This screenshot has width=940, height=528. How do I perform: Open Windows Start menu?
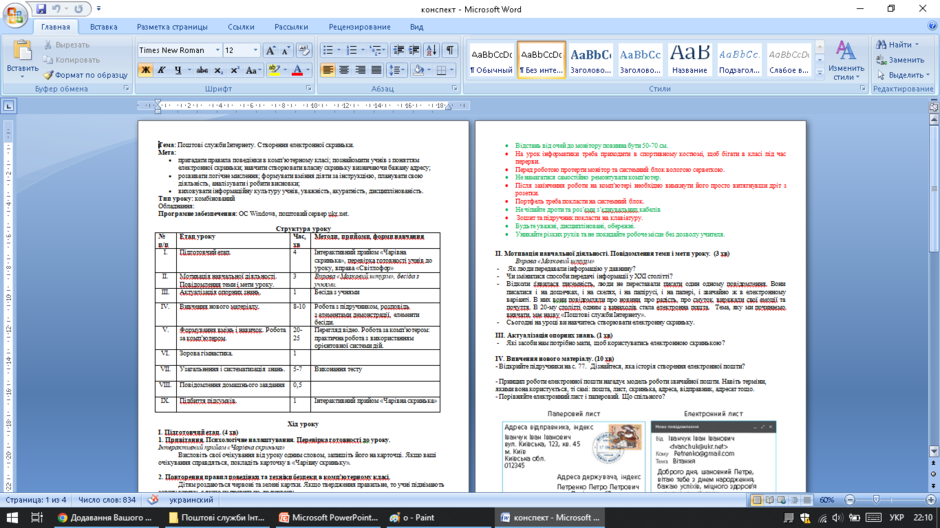[12, 518]
